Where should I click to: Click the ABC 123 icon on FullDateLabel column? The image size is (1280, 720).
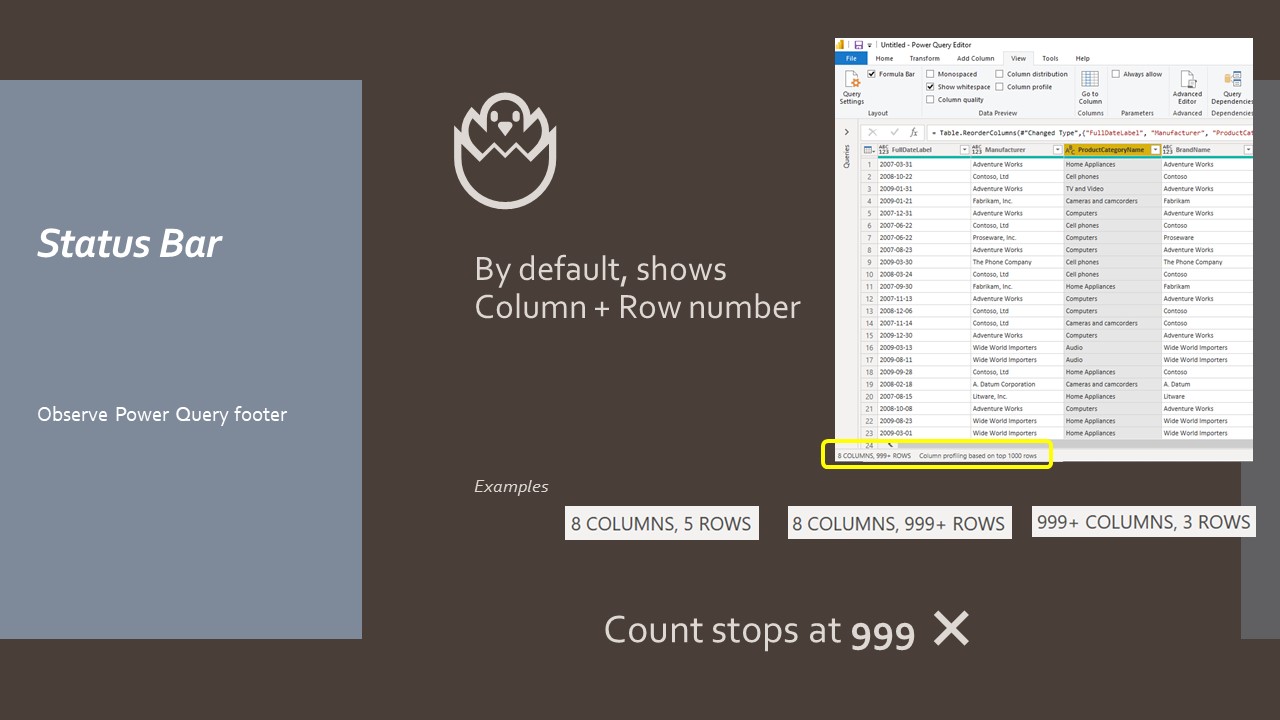point(882,150)
